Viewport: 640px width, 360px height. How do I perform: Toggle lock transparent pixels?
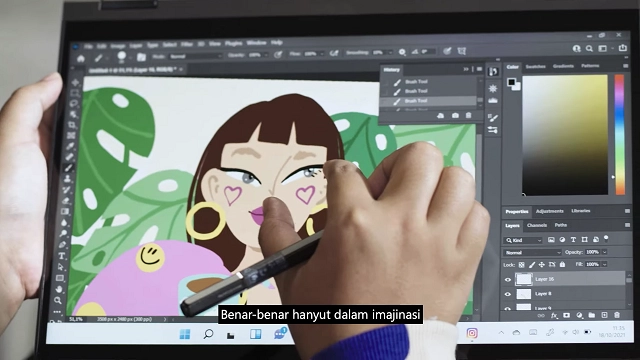[521, 265]
